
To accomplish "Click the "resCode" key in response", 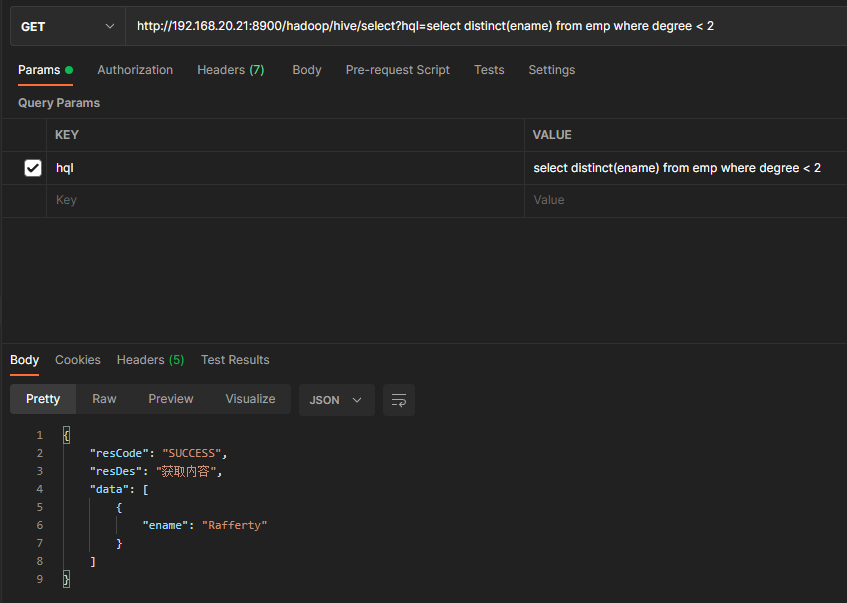I will (119, 453).
